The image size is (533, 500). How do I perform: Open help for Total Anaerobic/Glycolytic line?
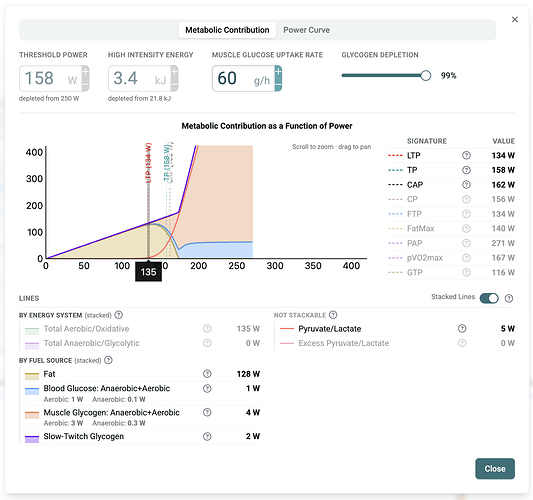(x=207, y=343)
